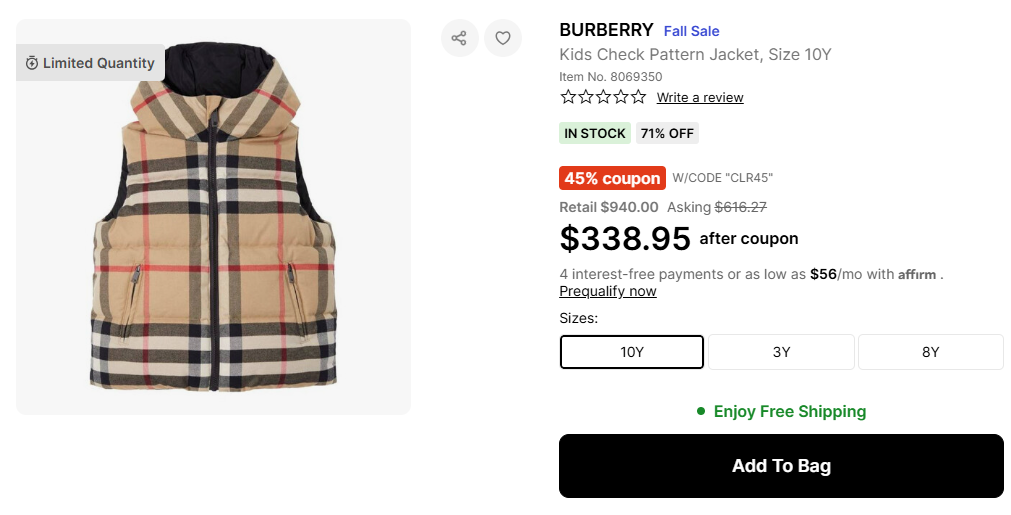Viewport: 1011px width, 515px height.
Task: Click the share icon
Action: [459, 38]
